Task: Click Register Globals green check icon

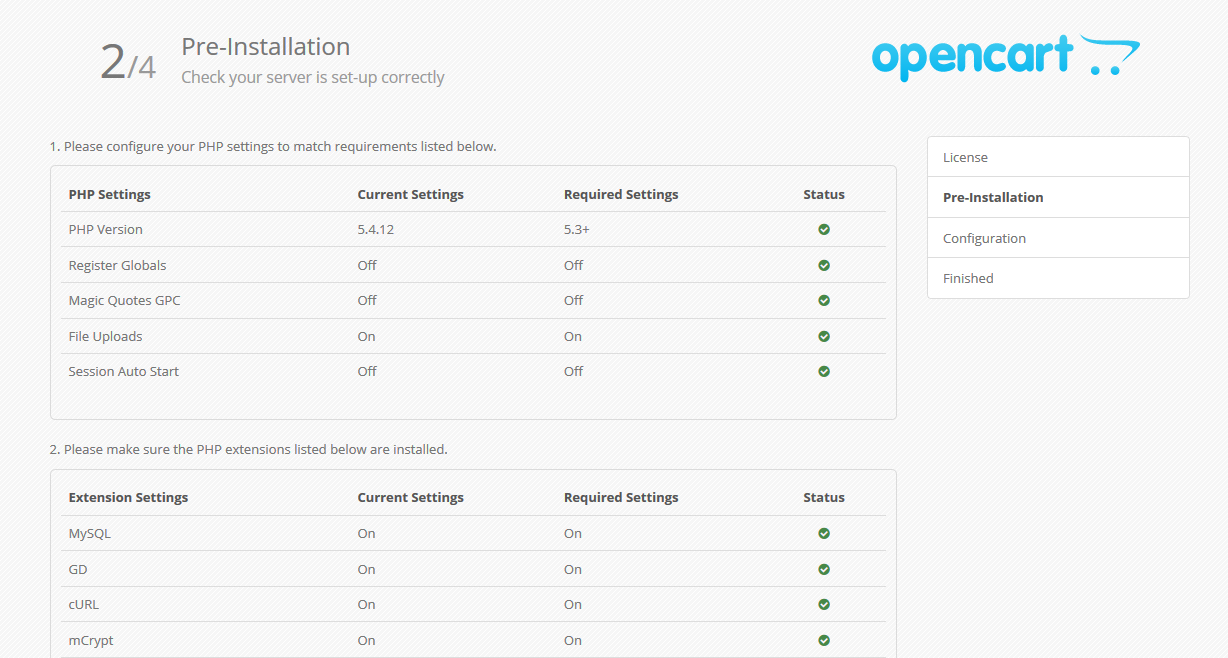Action: [824, 265]
